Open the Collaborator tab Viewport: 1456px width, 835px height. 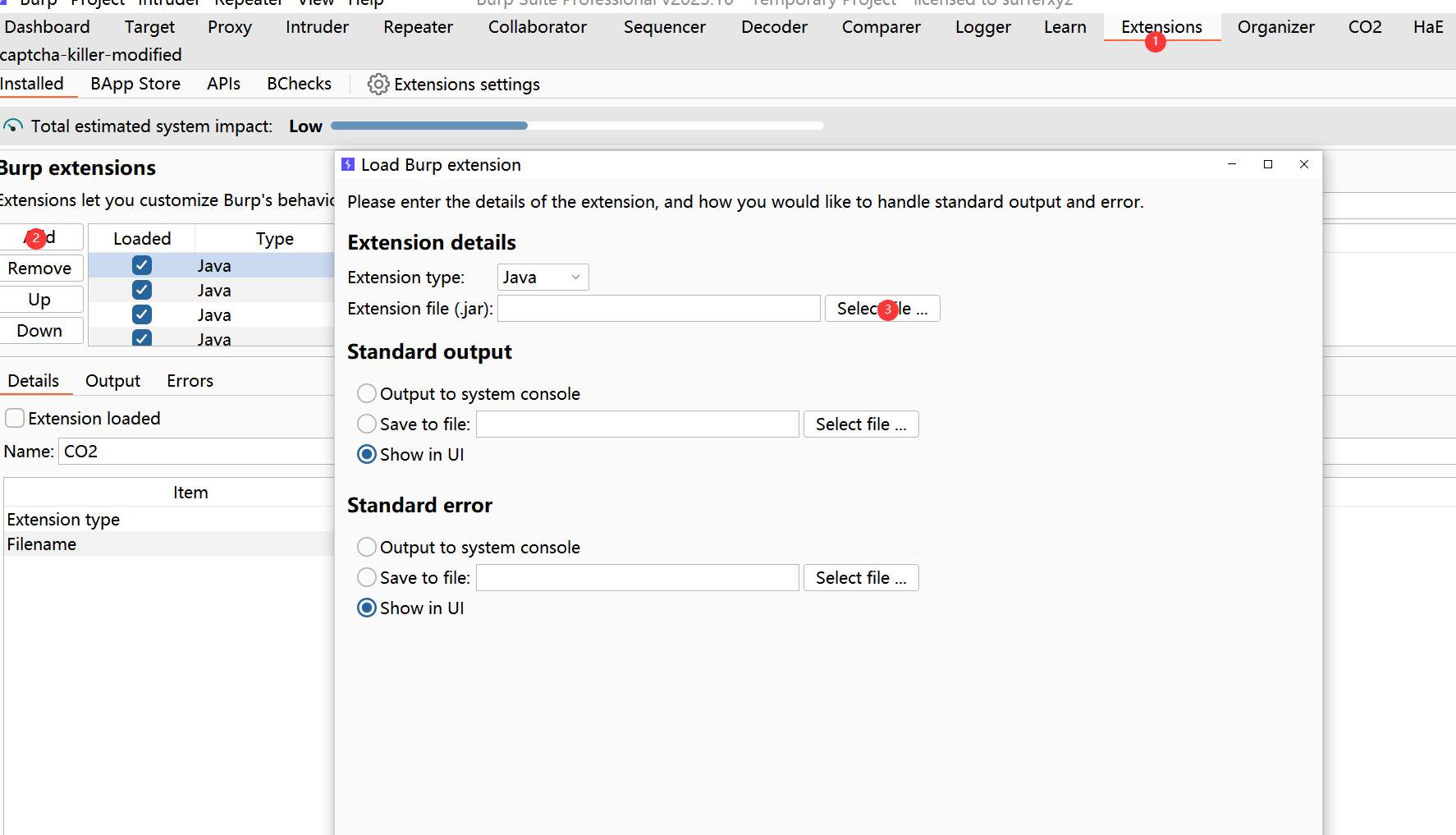538,27
